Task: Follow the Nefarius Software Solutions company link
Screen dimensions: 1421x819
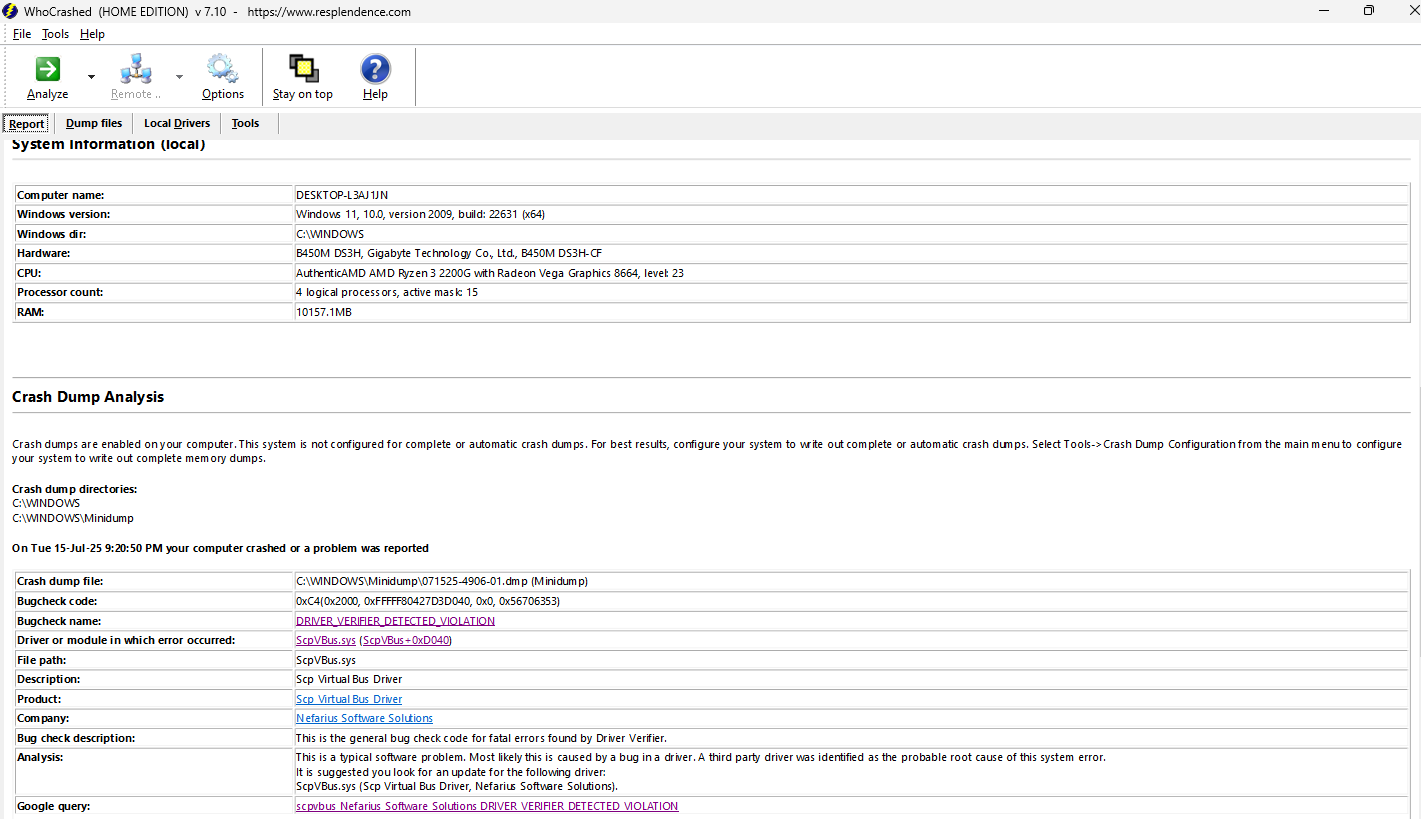Action: [x=364, y=718]
